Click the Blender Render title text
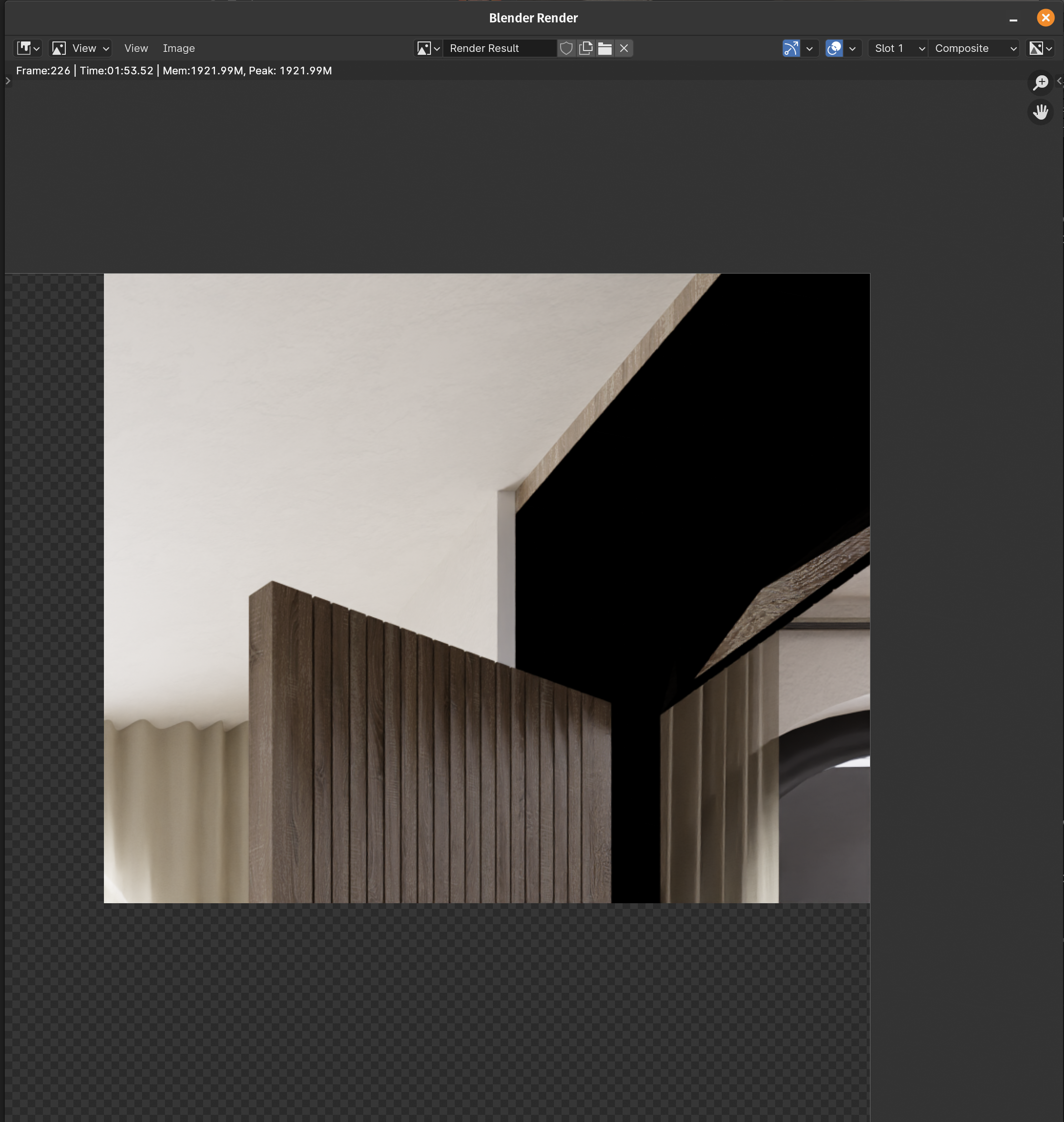Viewport: 1064px width, 1122px height. pyautogui.click(x=533, y=18)
